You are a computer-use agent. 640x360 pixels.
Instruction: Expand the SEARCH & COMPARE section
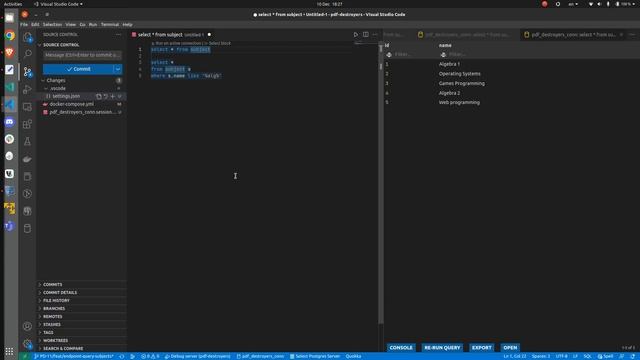[63, 349]
